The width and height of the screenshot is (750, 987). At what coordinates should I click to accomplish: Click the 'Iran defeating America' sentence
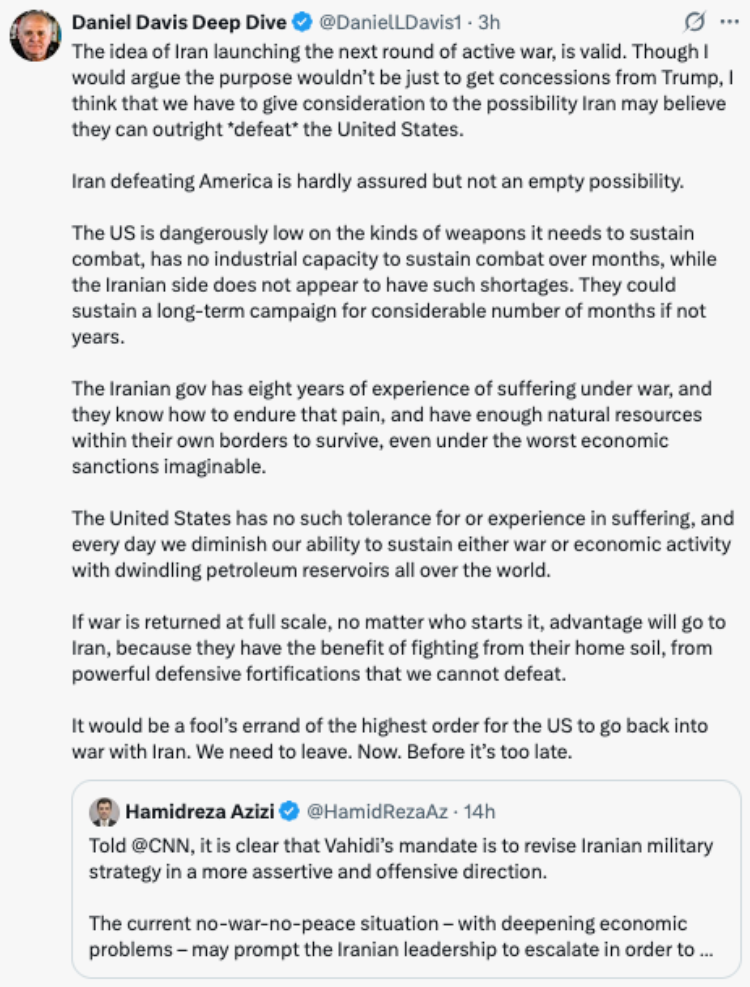pos(377,181)
